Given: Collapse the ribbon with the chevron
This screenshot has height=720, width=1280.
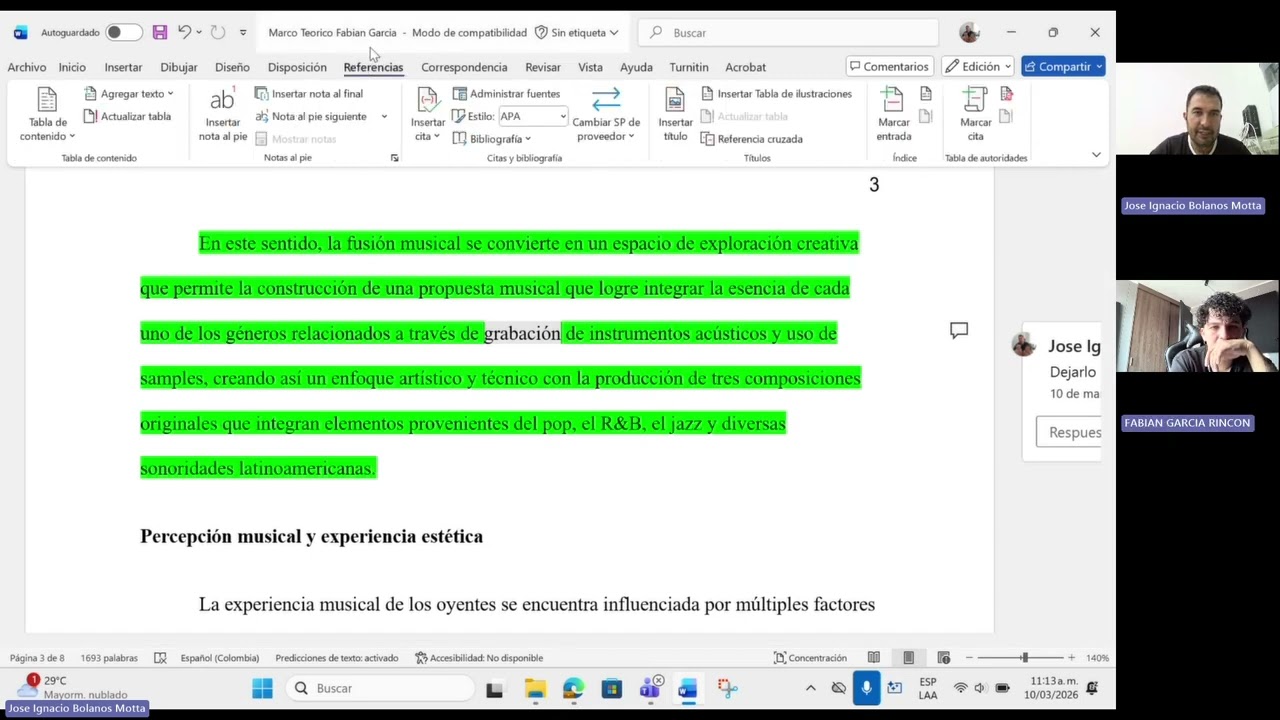Looking at the screenshot, I should tap(1096, 155).
